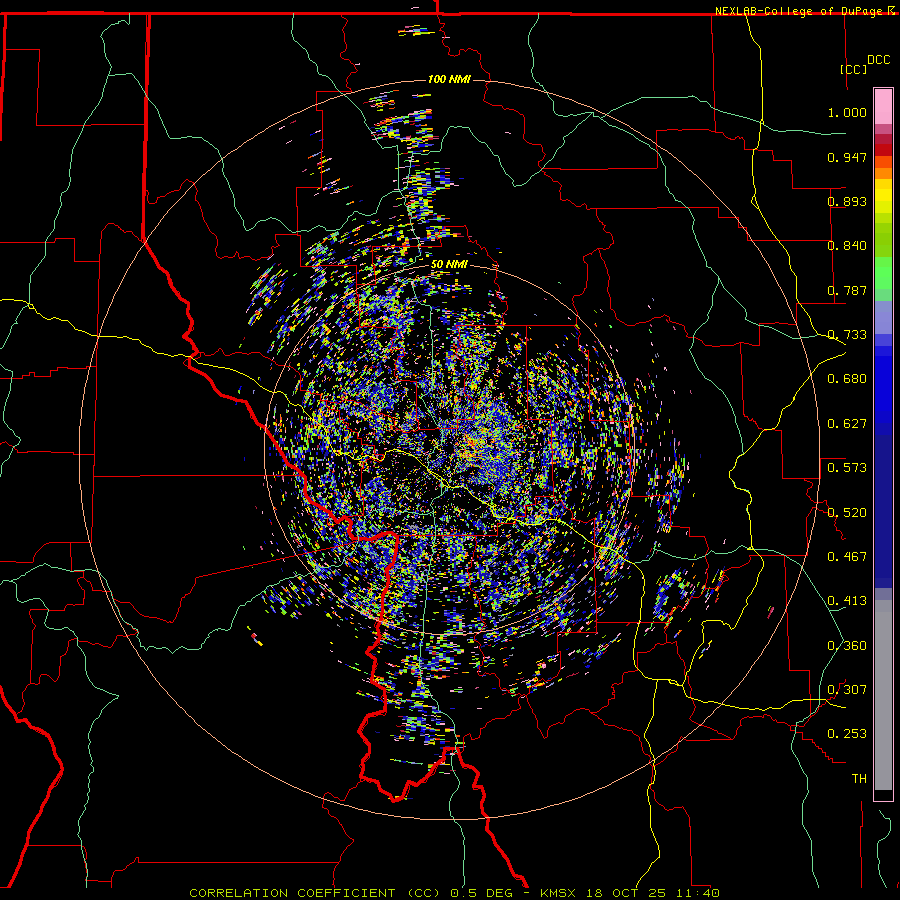The width and height of the screenshot is (900, 900).
Task: Click the 0.680 legend value
Action: point(847,379)
